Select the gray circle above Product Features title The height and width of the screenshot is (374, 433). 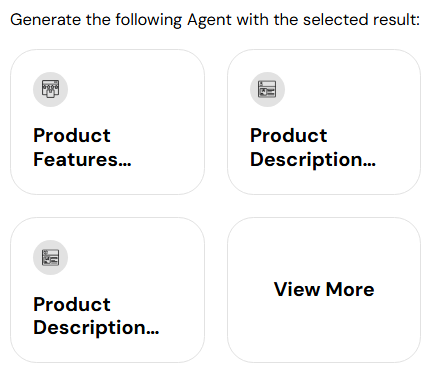click(50, 89)
